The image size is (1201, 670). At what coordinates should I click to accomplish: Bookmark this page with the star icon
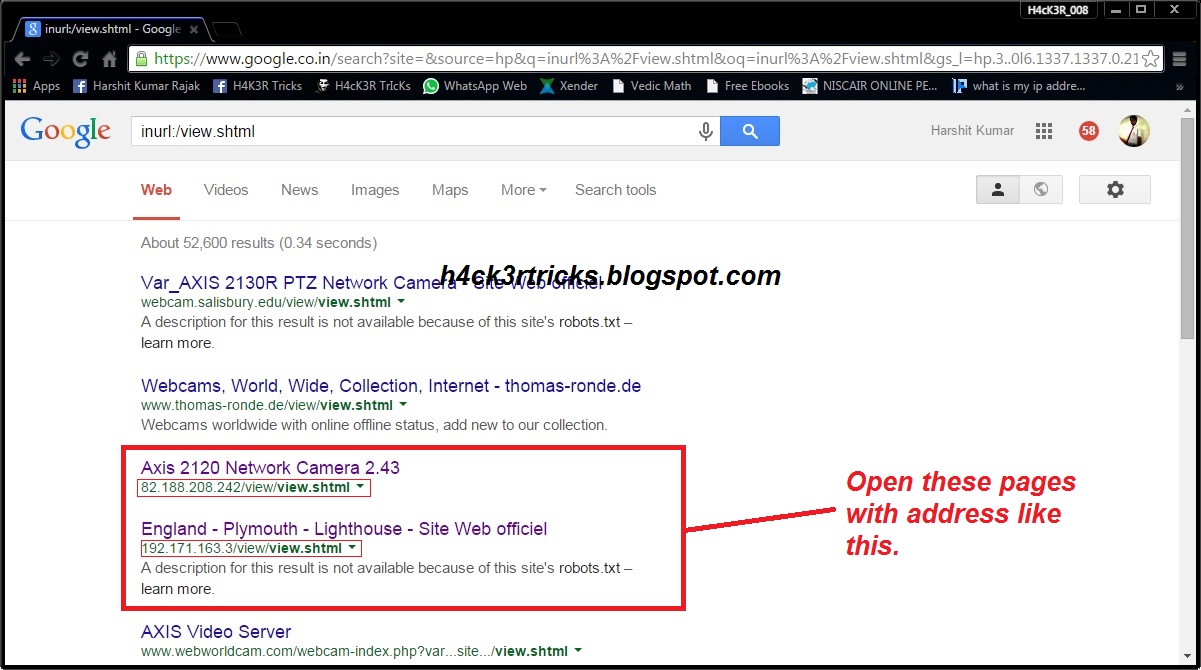pos(1151,58)
